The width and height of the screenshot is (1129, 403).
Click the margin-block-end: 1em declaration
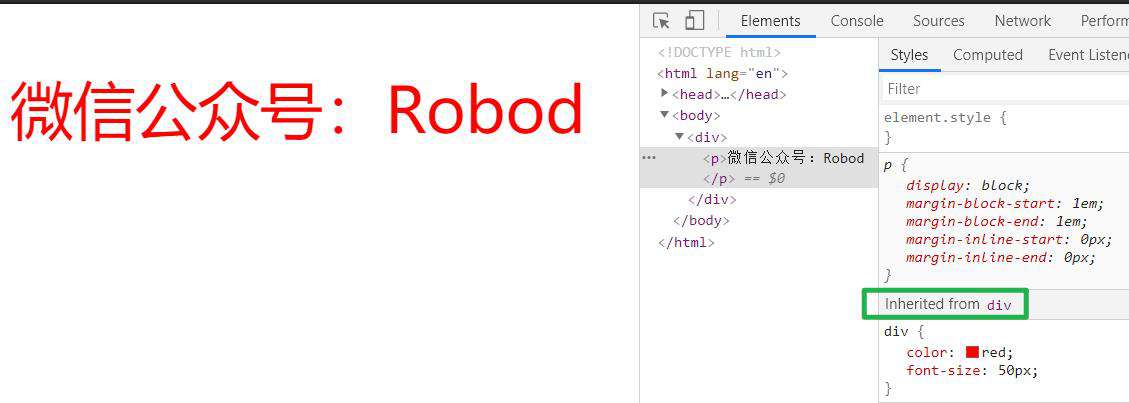(x=997, y=222)
